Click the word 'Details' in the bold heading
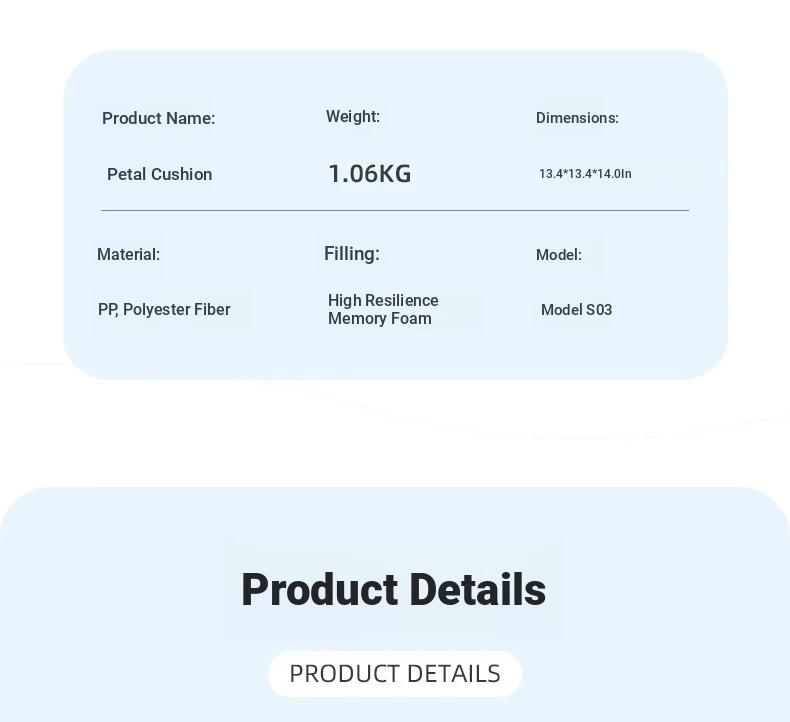This screenshot has height=722, width=790. pos(478,589)
